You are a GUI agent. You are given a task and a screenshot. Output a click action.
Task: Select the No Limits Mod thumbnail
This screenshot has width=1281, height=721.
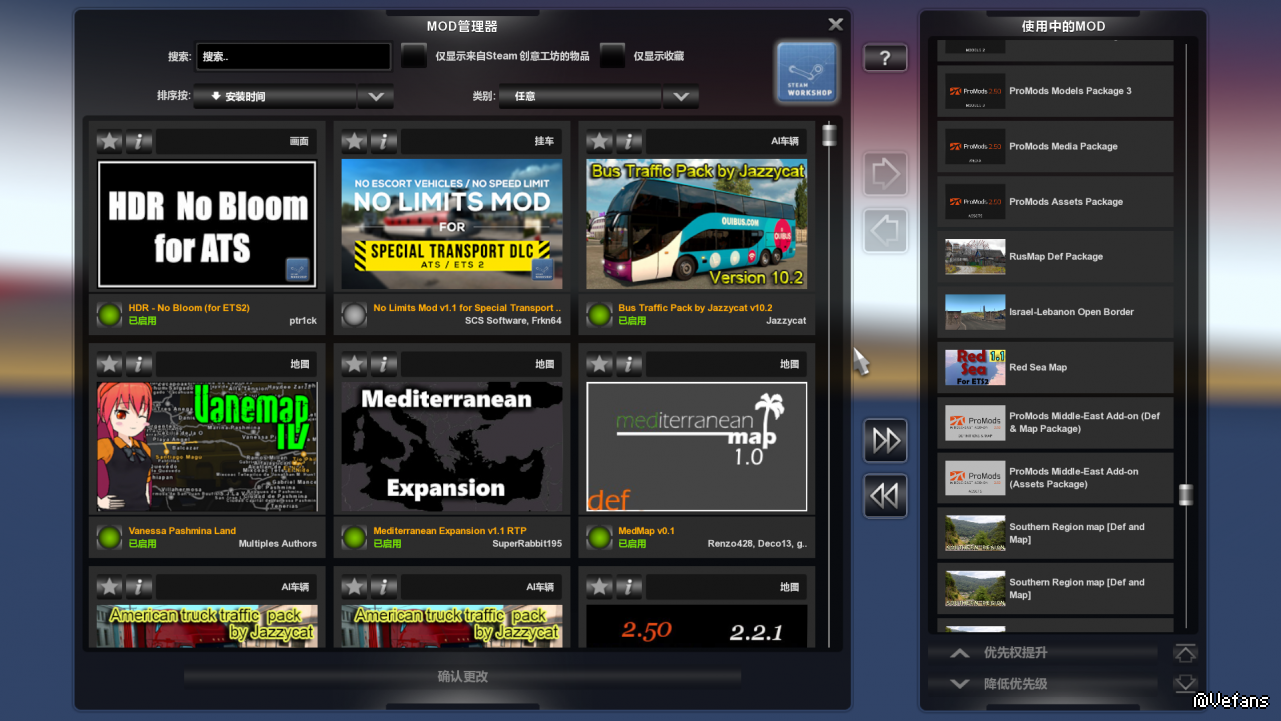[x=452, y=225]
